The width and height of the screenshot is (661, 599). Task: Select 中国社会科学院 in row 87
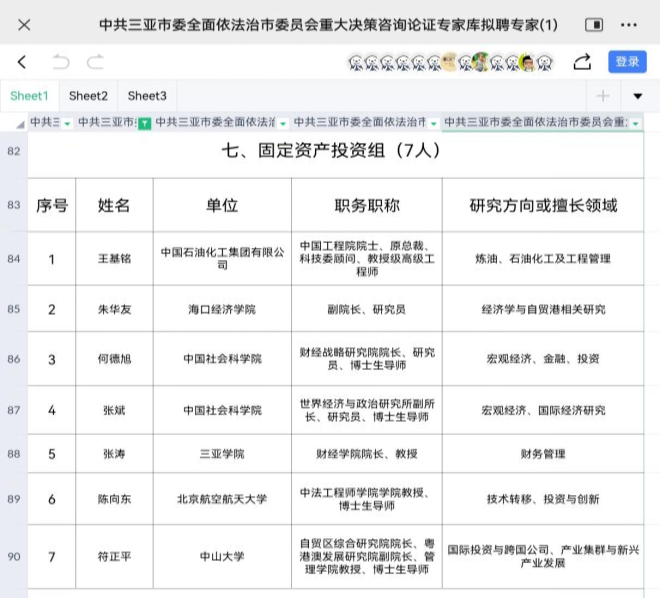[222, 410]
